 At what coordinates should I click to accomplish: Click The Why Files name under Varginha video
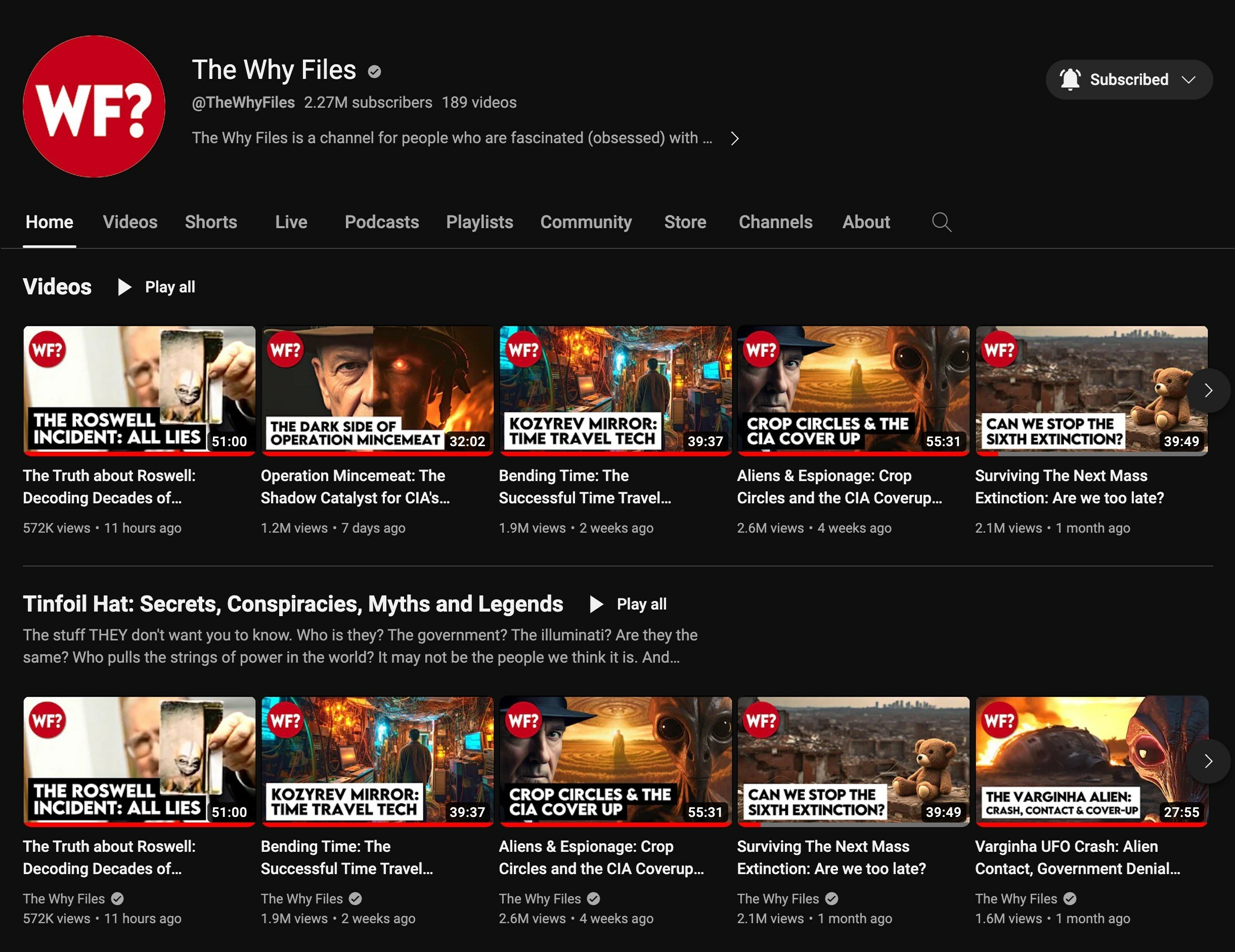1016,899
